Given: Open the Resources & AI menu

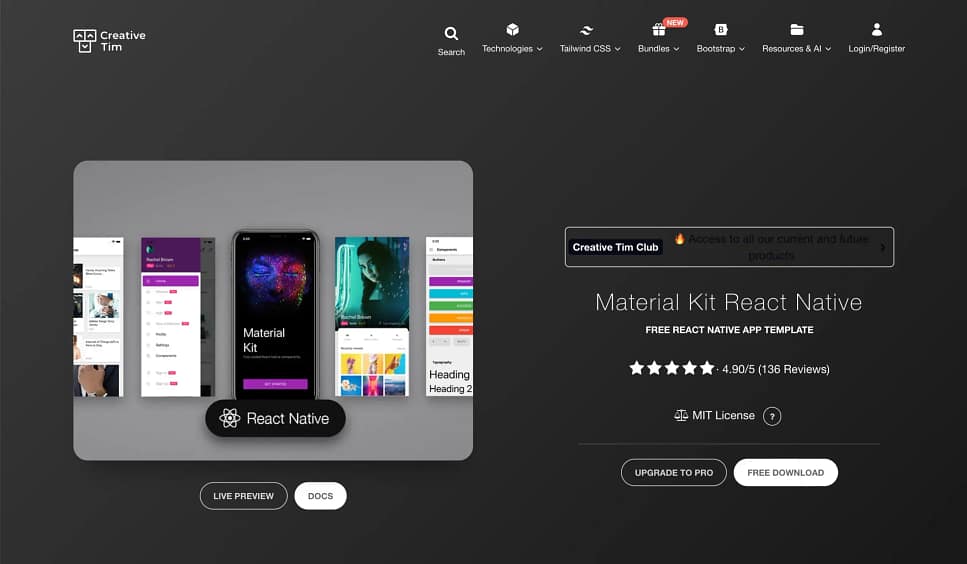Looking at the screenshot, I should [x=796, y=48].
